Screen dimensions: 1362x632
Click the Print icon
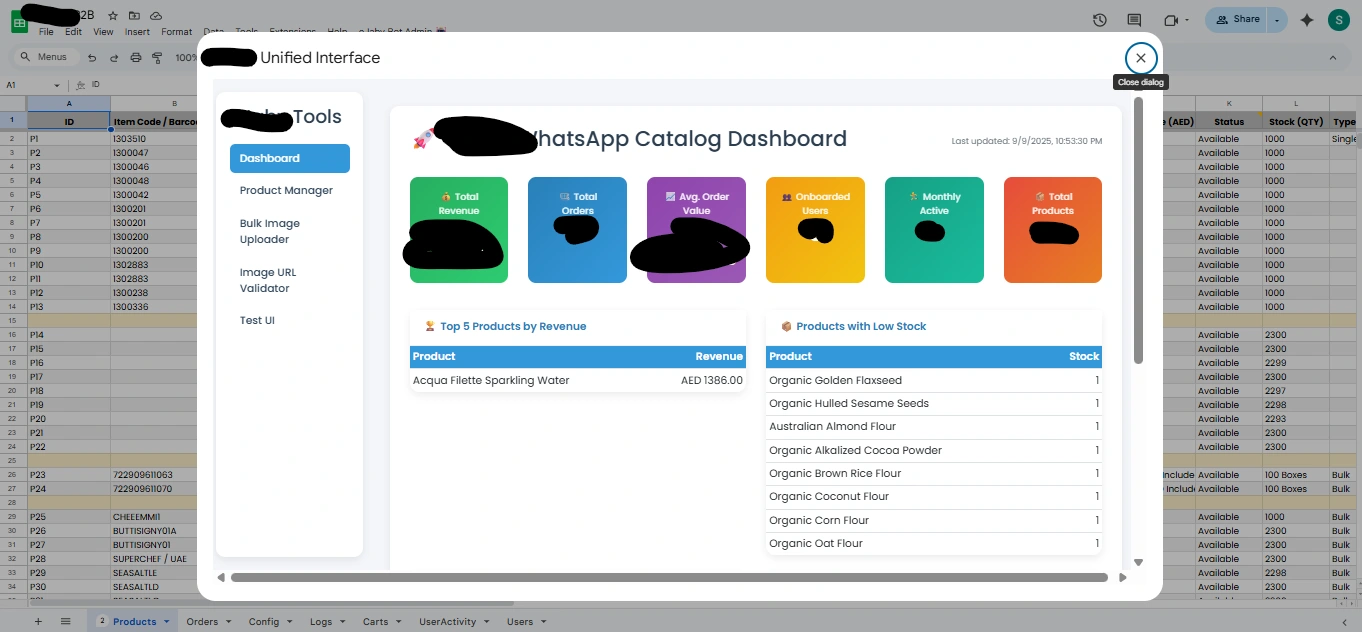tap(135, 57)
